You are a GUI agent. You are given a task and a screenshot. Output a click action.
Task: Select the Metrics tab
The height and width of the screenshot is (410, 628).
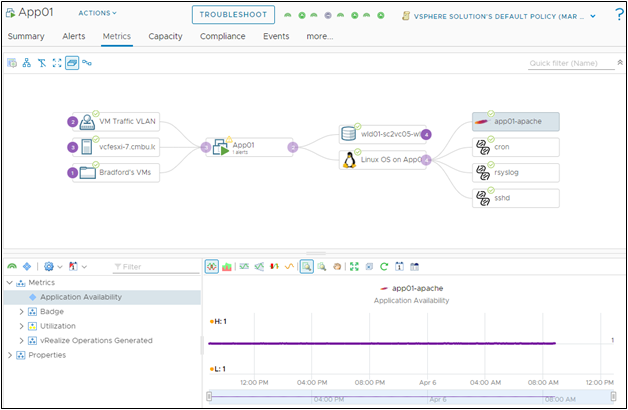(x=117, y=36)
